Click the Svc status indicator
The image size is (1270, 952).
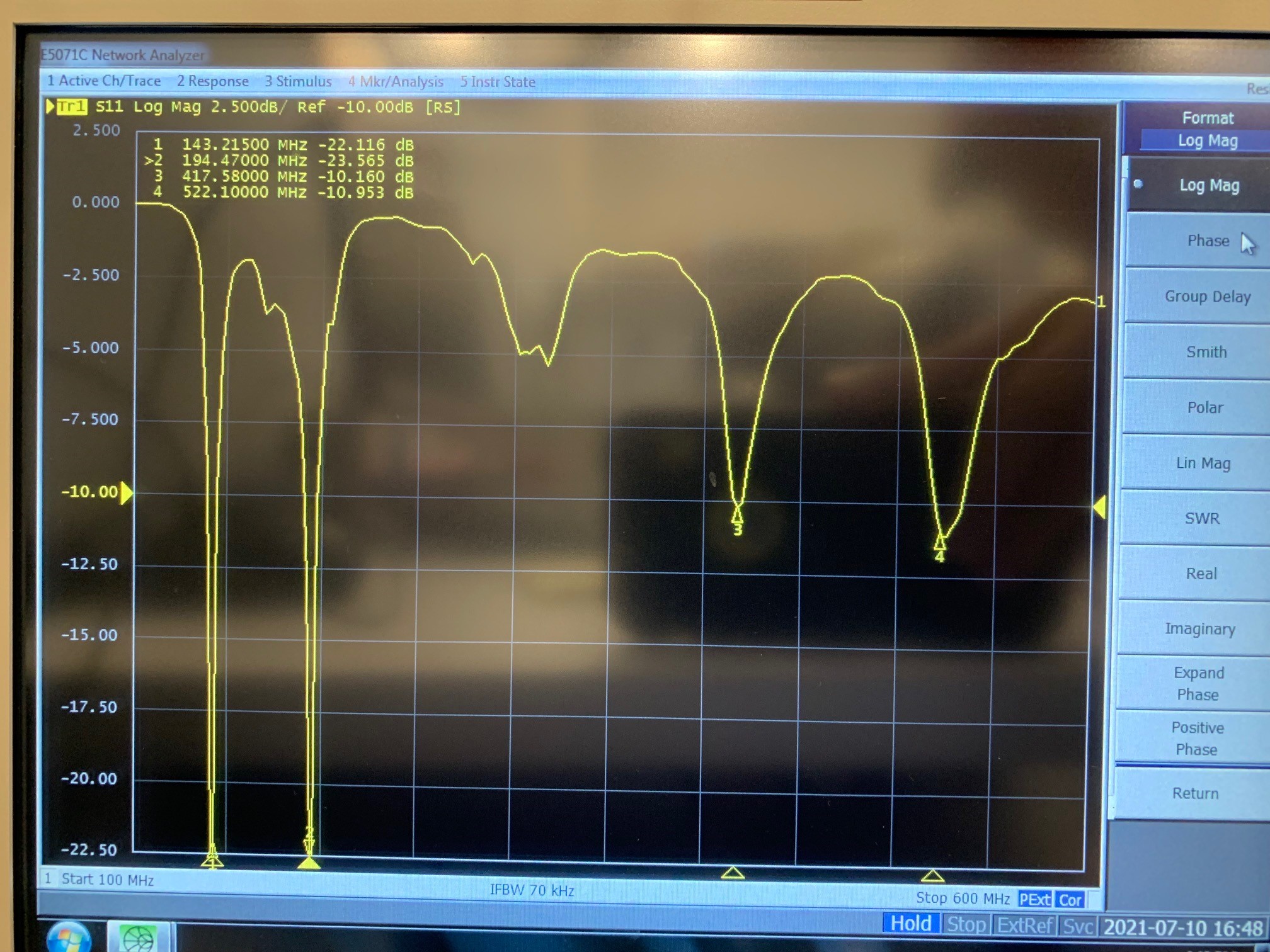click(1078, 927)
